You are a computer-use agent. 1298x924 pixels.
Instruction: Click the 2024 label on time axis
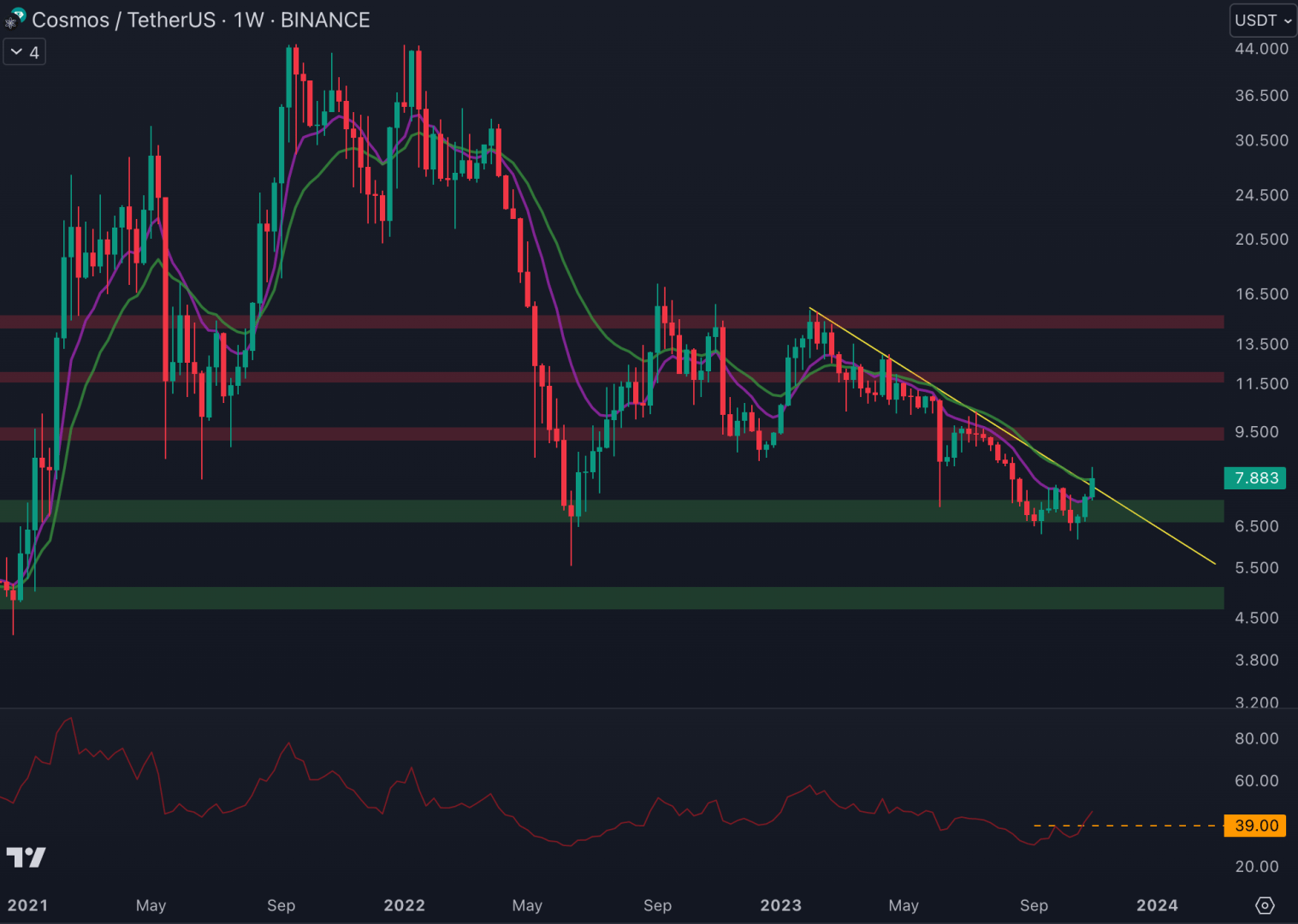(1157, 905)
